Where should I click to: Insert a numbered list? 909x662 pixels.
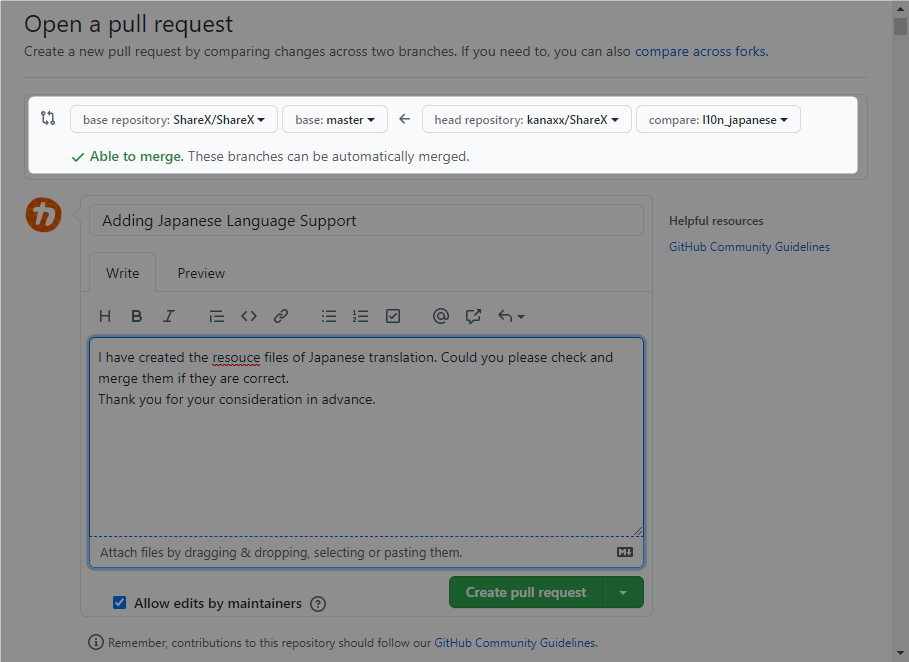pos(360,316)
